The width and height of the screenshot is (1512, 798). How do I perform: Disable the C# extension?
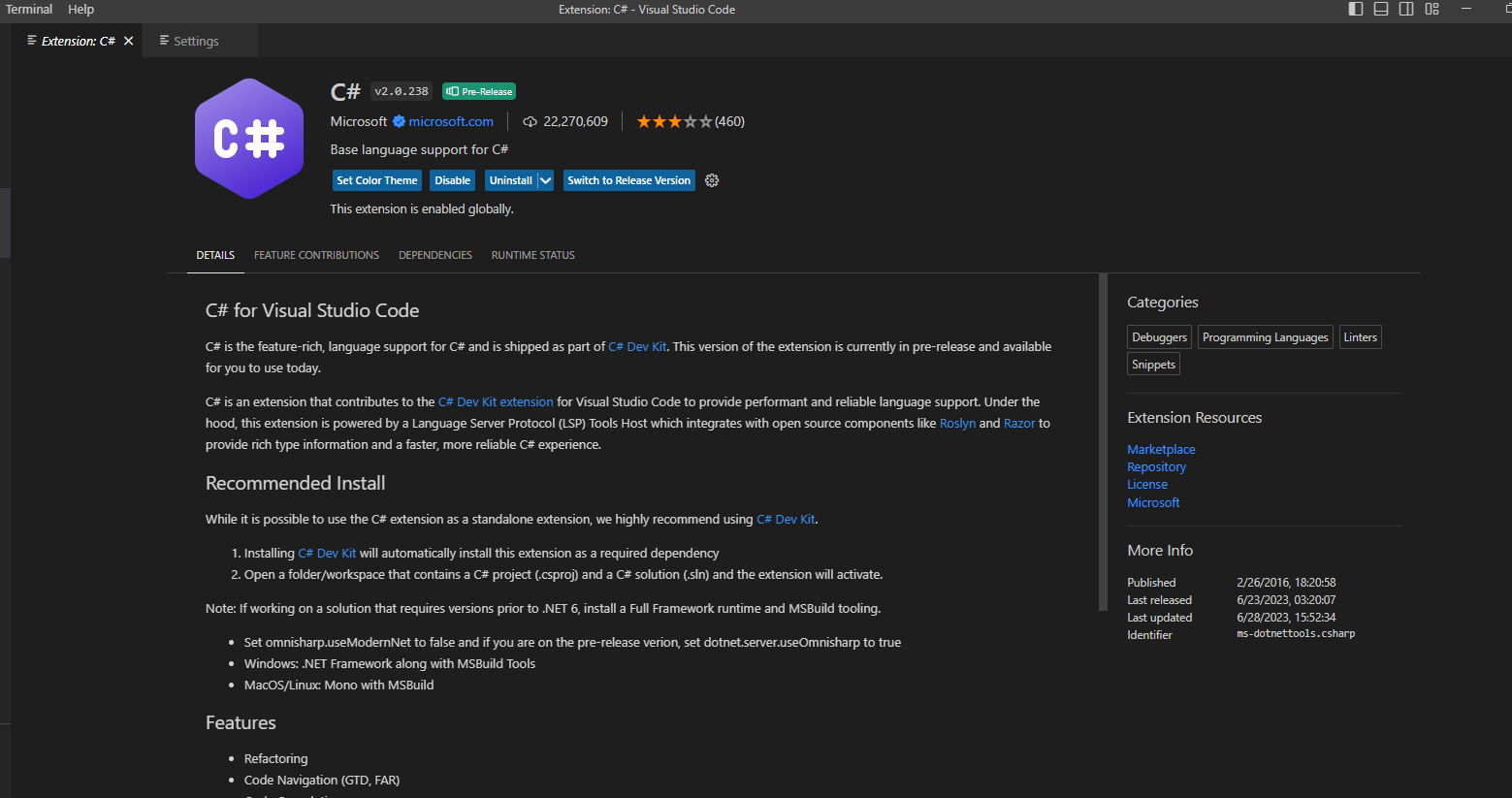453,180
